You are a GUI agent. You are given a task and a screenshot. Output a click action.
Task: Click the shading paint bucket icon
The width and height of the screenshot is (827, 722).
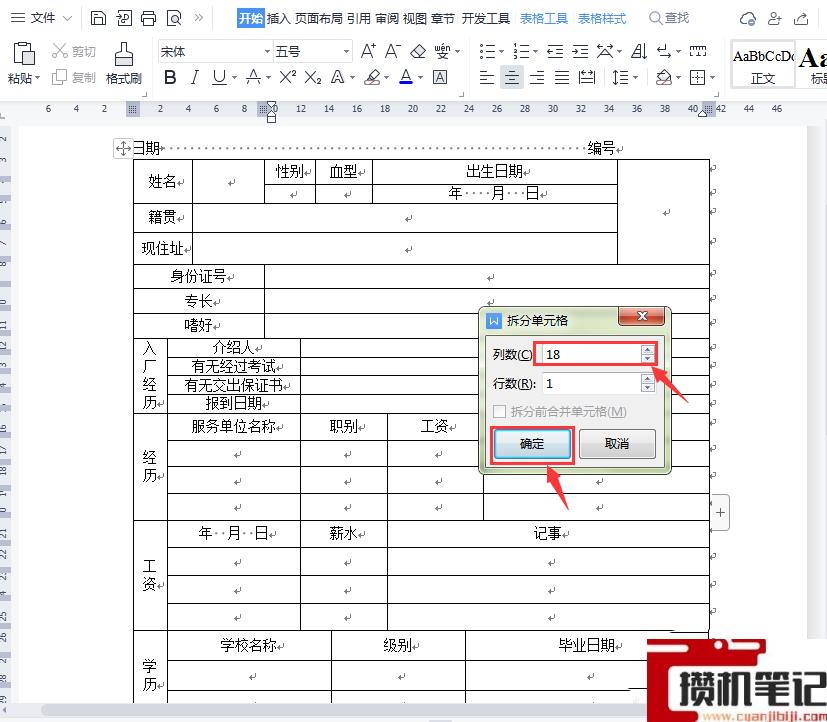click(663, 78)
